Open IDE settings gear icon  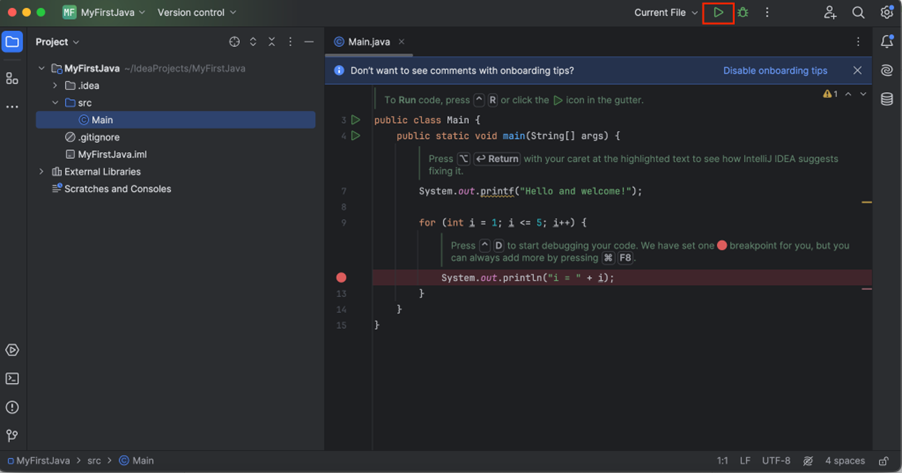tap(886, 13)
